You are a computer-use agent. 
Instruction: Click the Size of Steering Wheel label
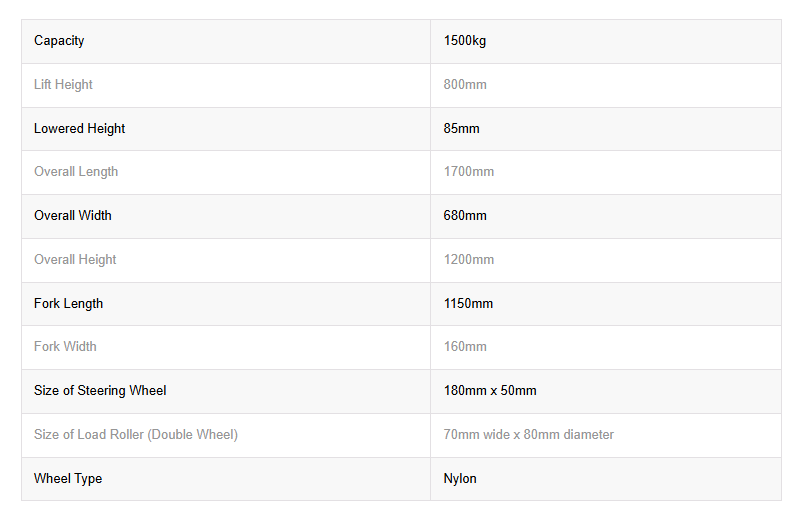point(100,391)
